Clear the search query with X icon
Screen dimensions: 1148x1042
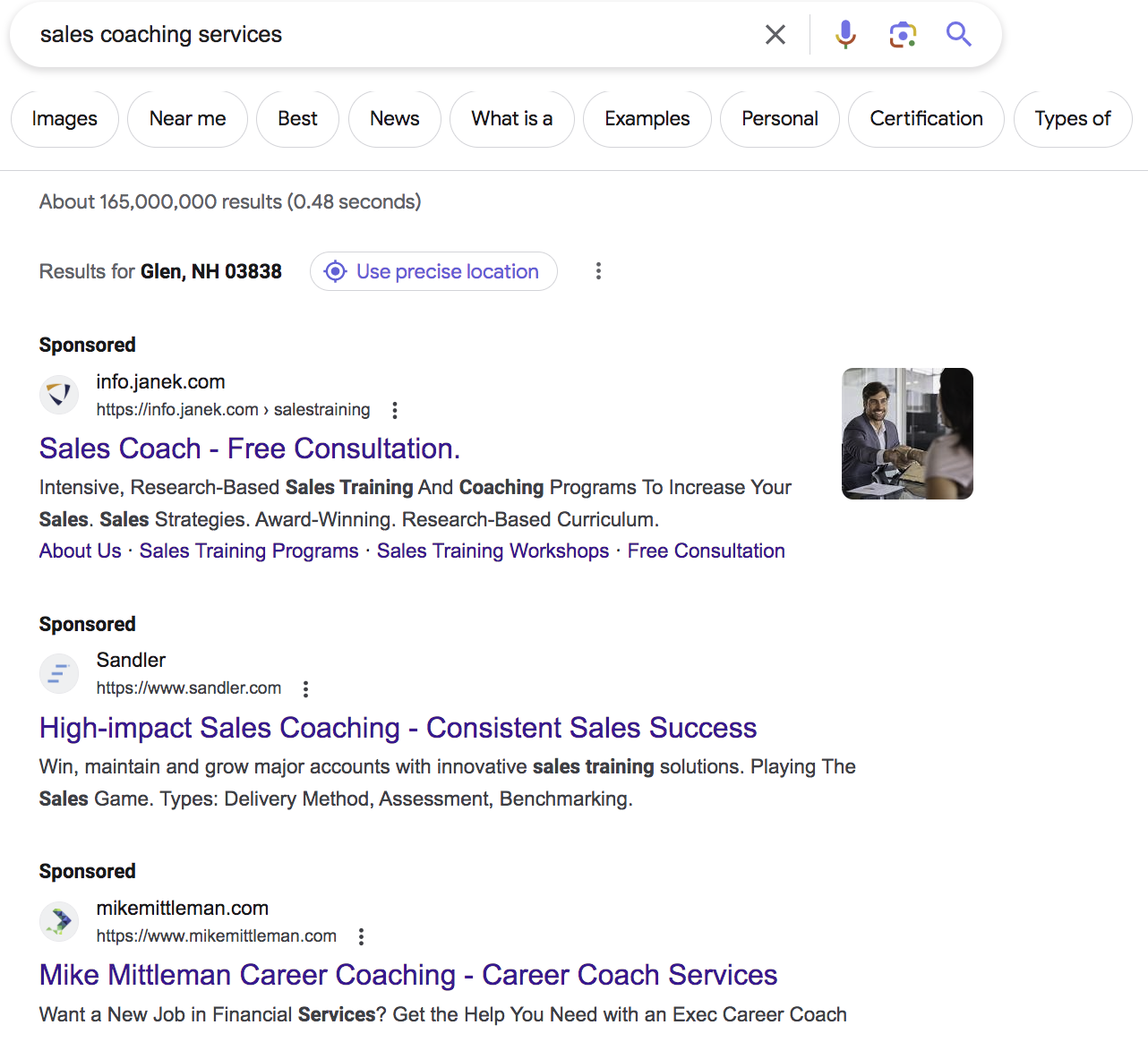pos(775,35)
